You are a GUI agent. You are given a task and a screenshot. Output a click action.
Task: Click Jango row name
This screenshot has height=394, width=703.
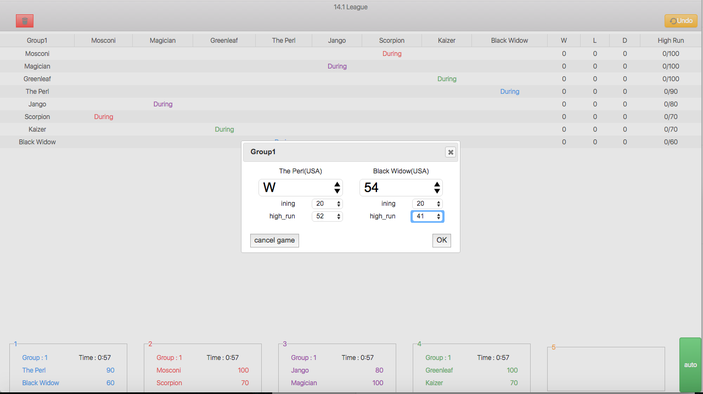37,104
